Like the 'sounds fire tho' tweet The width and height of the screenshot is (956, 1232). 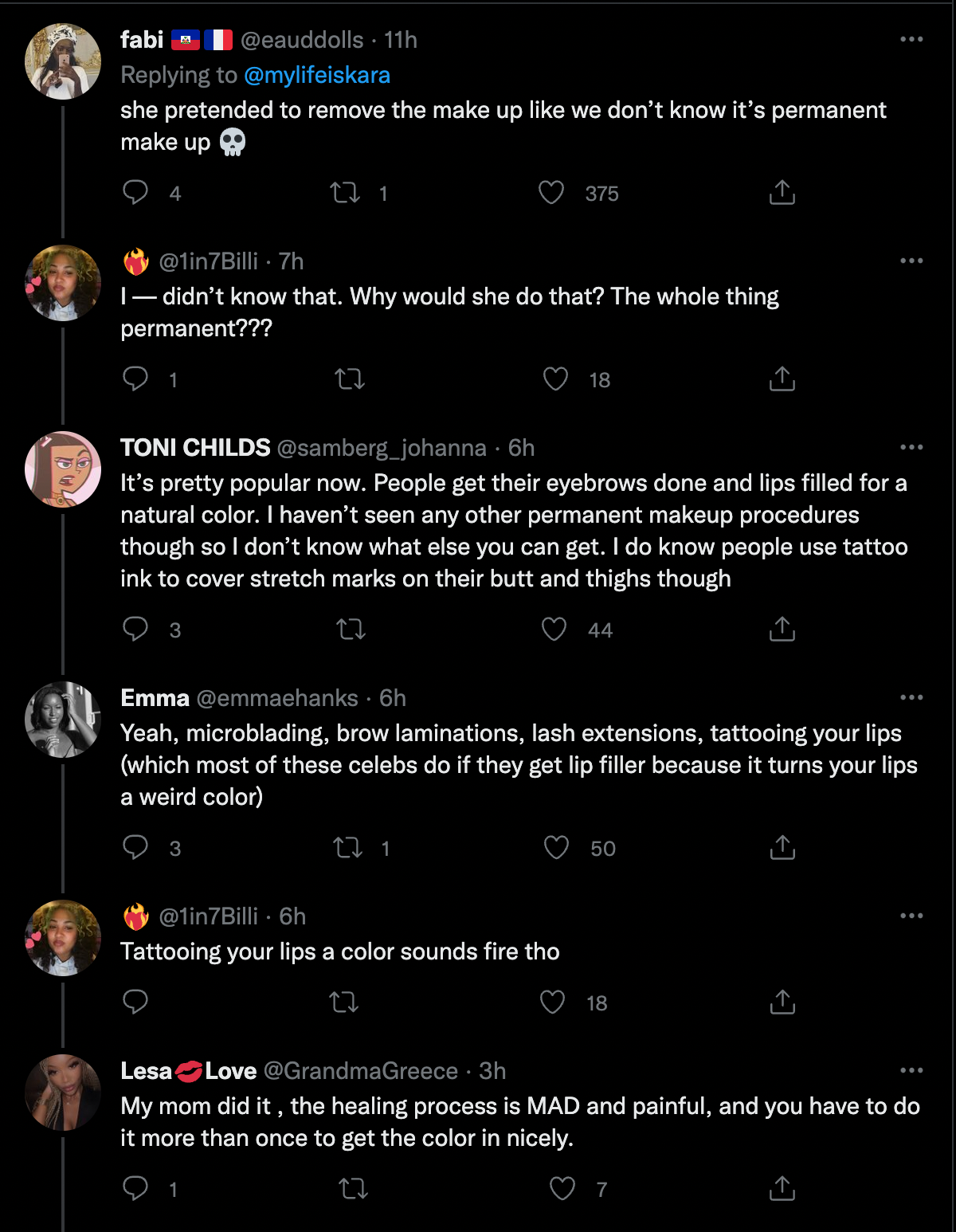553,1002
